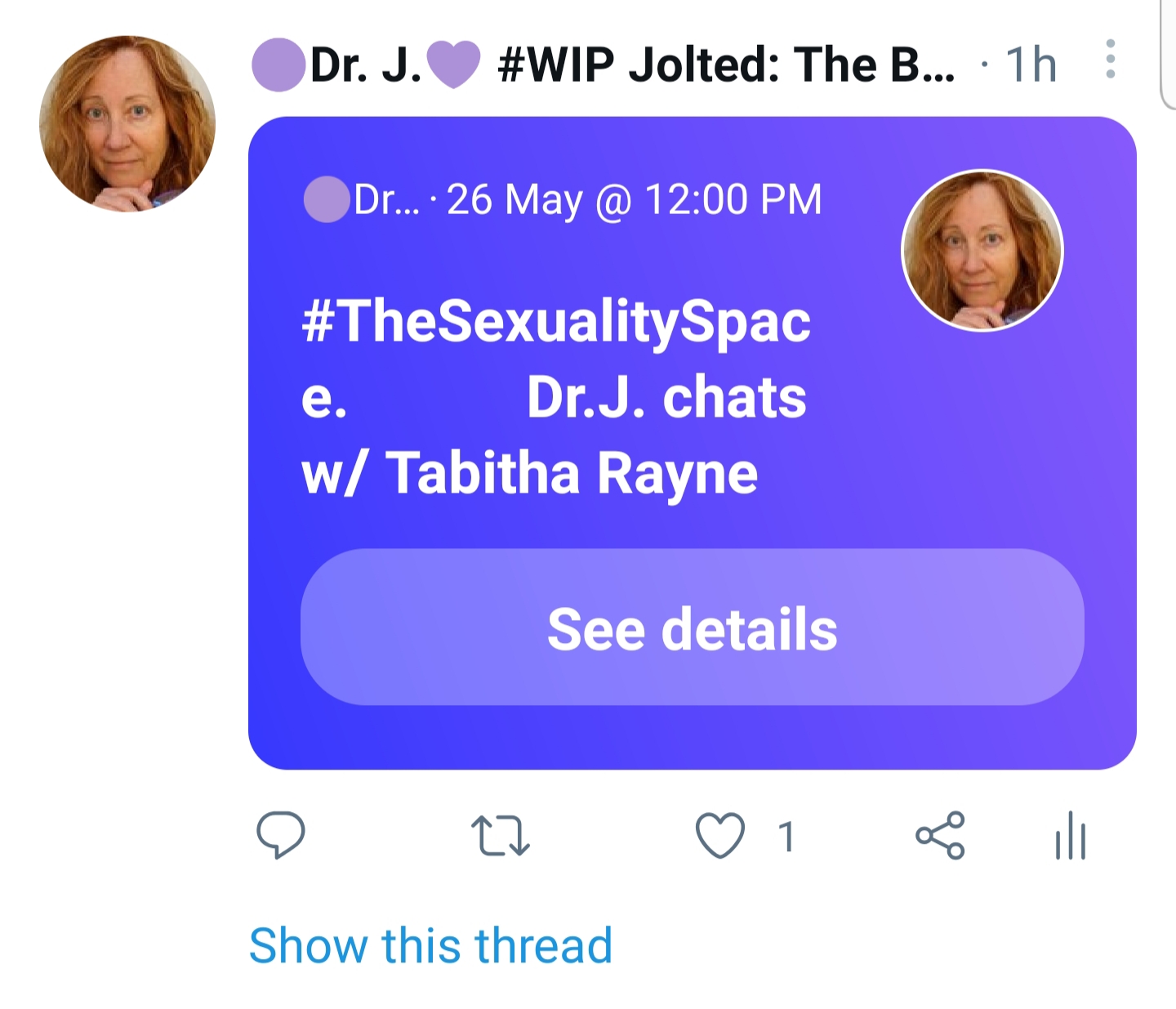This screenshot has height=1009, width=1176.
Task: Tap the like count number 1
Action: click(786, 837)
